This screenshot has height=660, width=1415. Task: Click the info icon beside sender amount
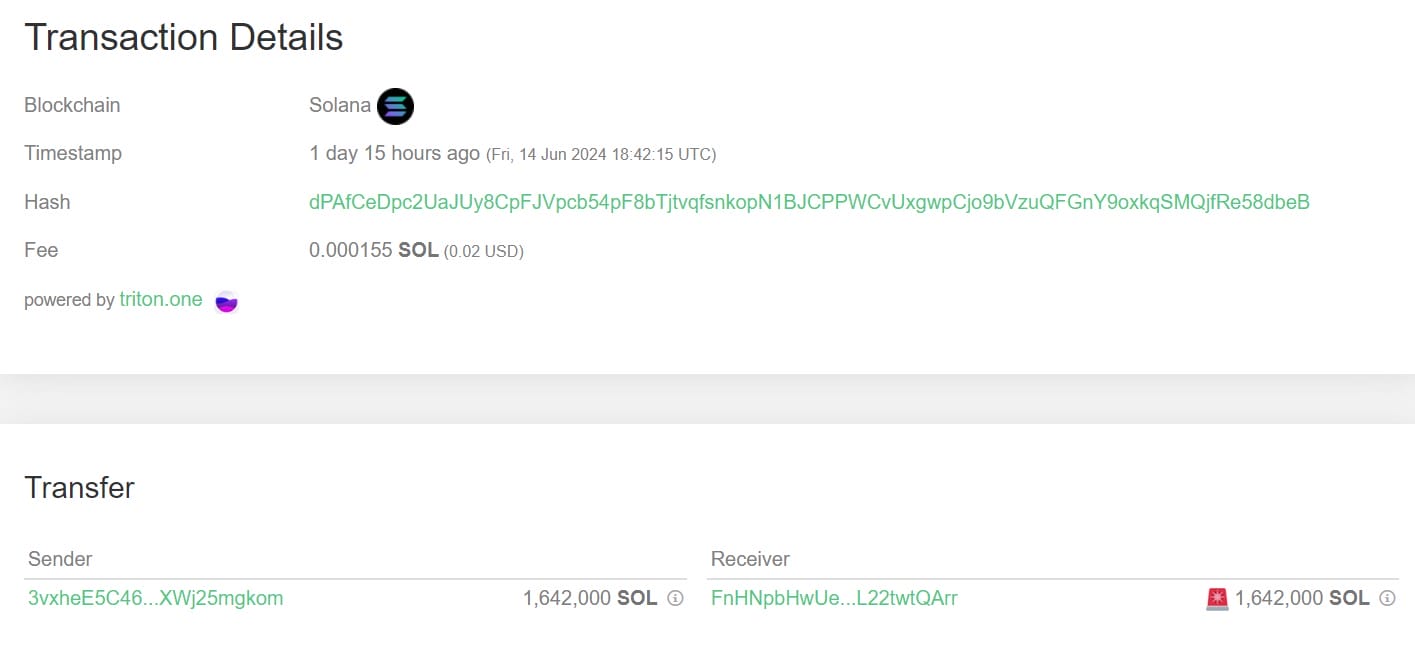pyautogui.click(x=675, y=599)
